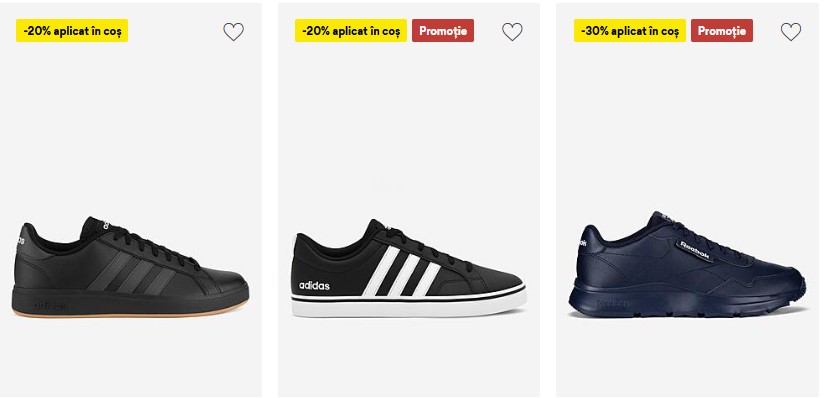Open the all-black adidas sneaker product image
This screenshot has height=398, width=828.
tap(130, 267)
